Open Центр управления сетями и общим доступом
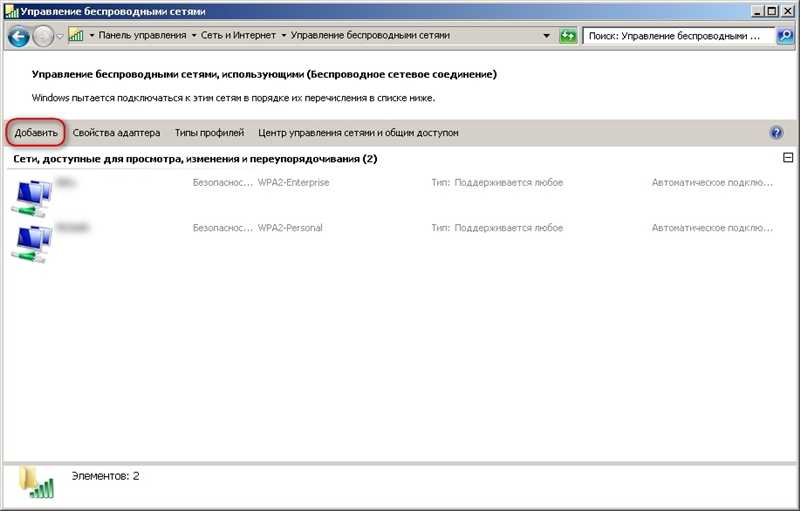 coord(358,133)
